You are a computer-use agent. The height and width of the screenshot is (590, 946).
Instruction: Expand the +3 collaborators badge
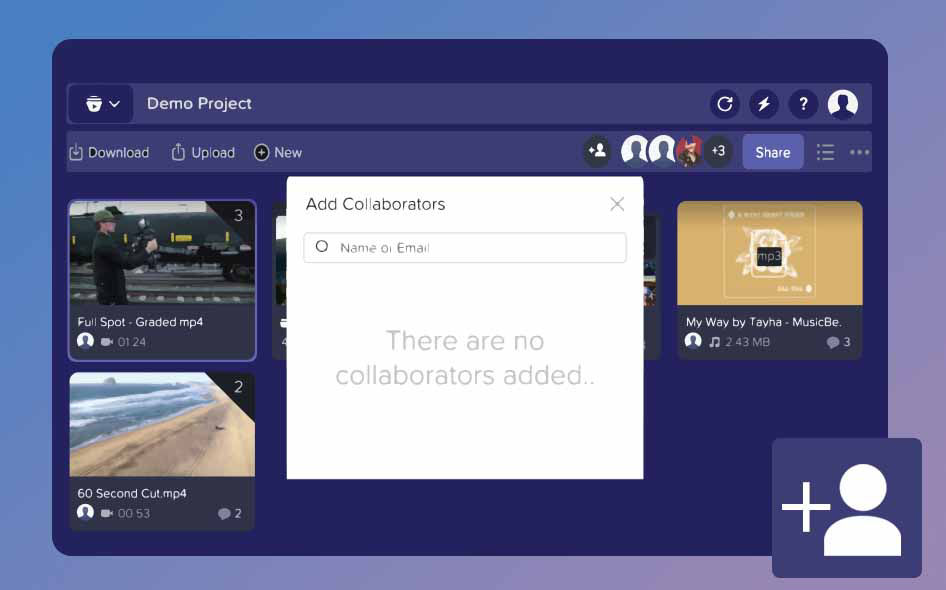pyautogui.click(x=718, y=151)
